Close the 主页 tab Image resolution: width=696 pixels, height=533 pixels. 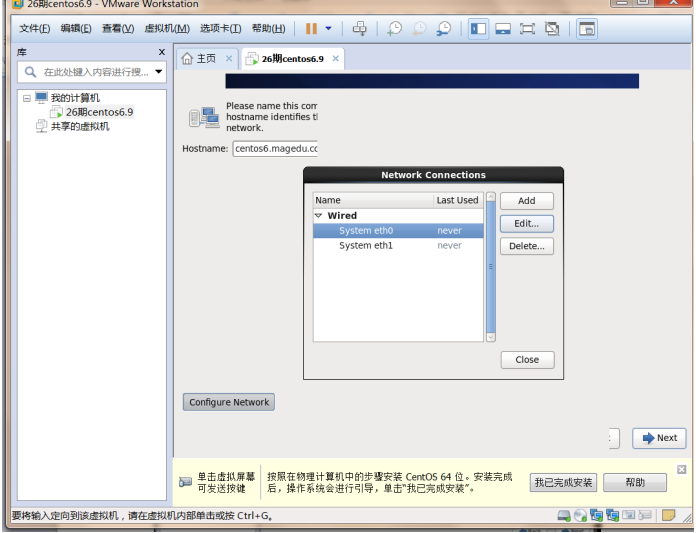point(229,59)
